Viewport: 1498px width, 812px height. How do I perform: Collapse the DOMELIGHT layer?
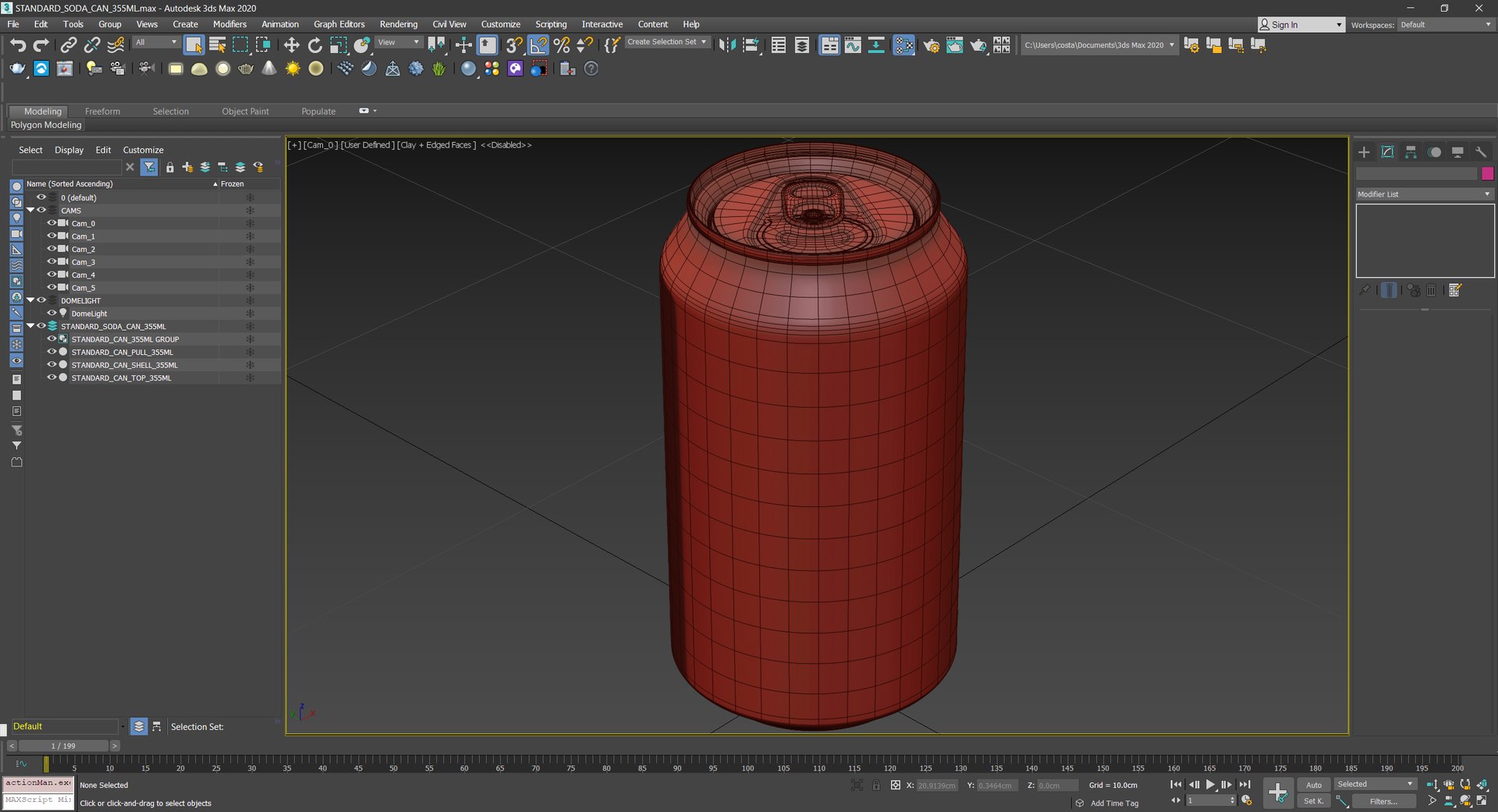[x=30, y=300]
